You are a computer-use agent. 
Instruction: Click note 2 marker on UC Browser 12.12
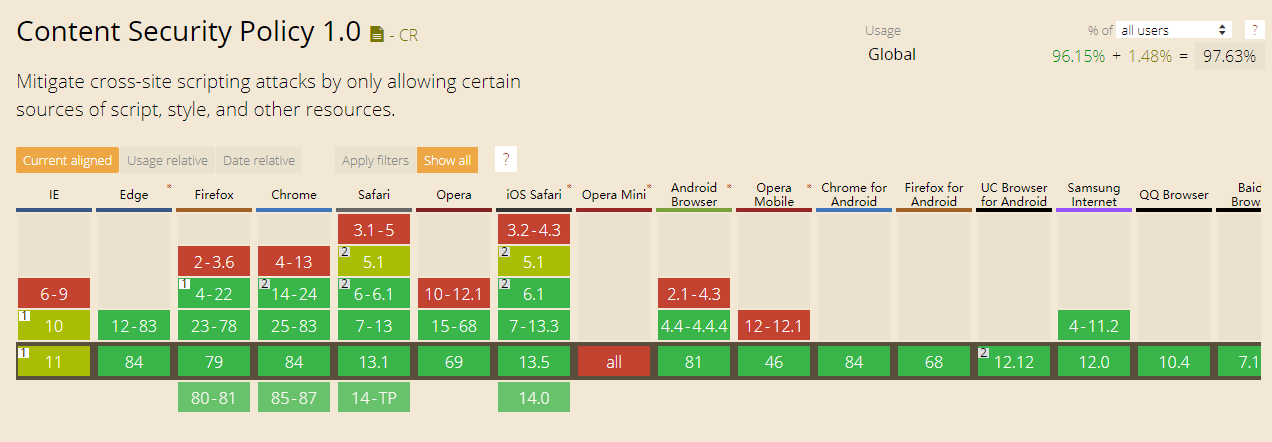(984, 353)
